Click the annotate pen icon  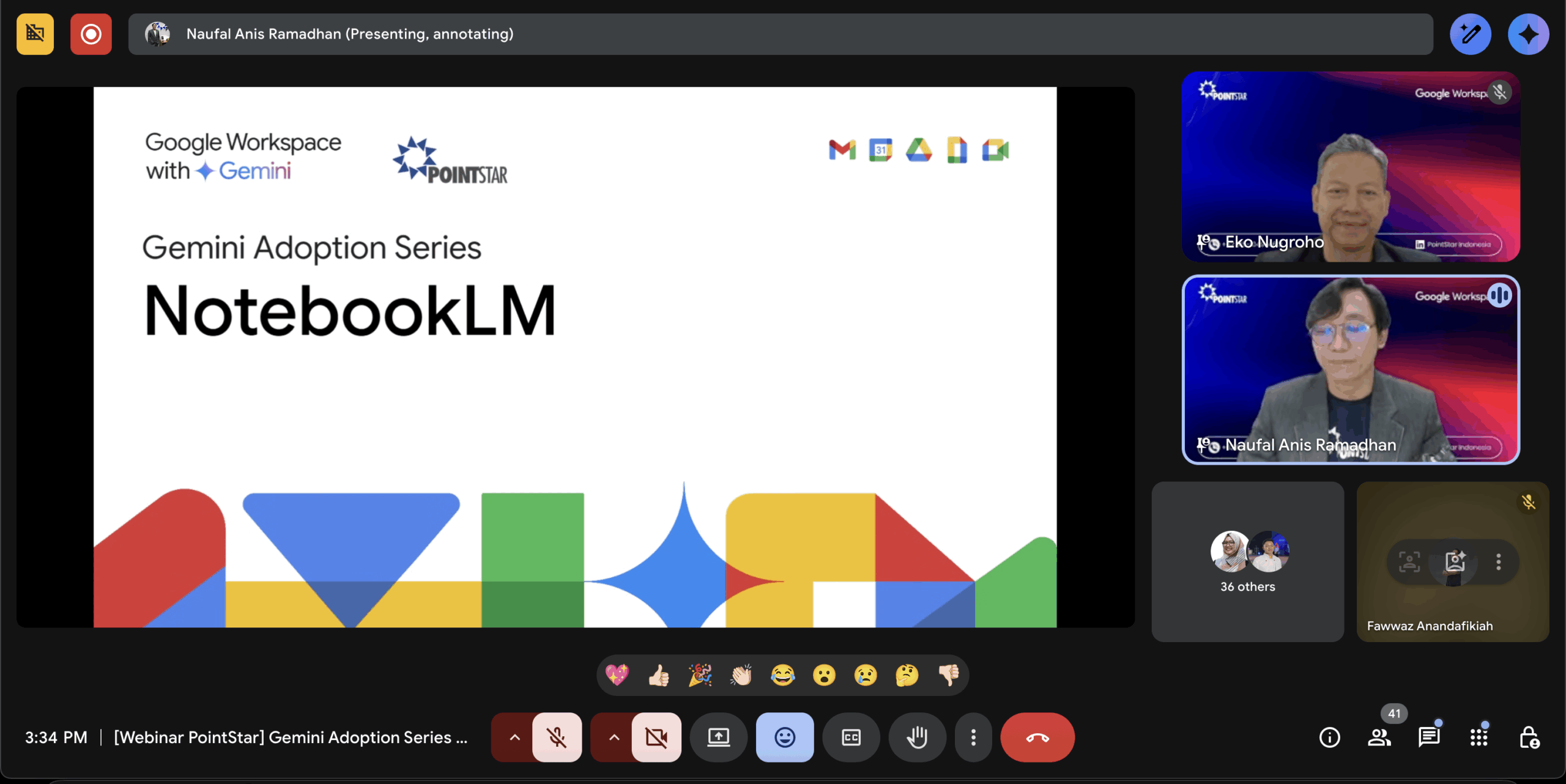[1469, 34]
